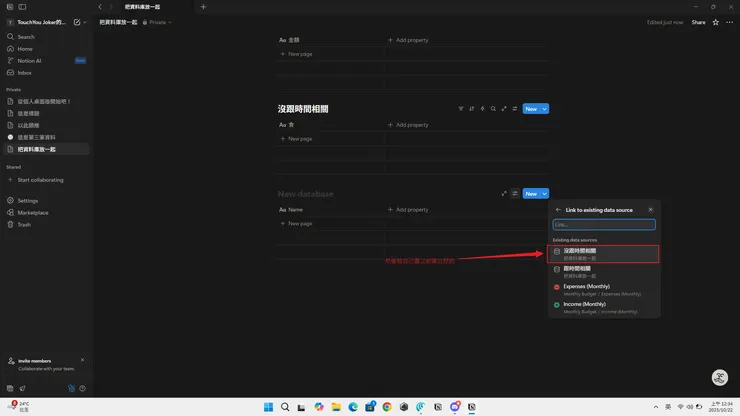Toggle the sidebar panel icon in title bar
Viewport: 740px width, 416px height.
coord(22,7)
